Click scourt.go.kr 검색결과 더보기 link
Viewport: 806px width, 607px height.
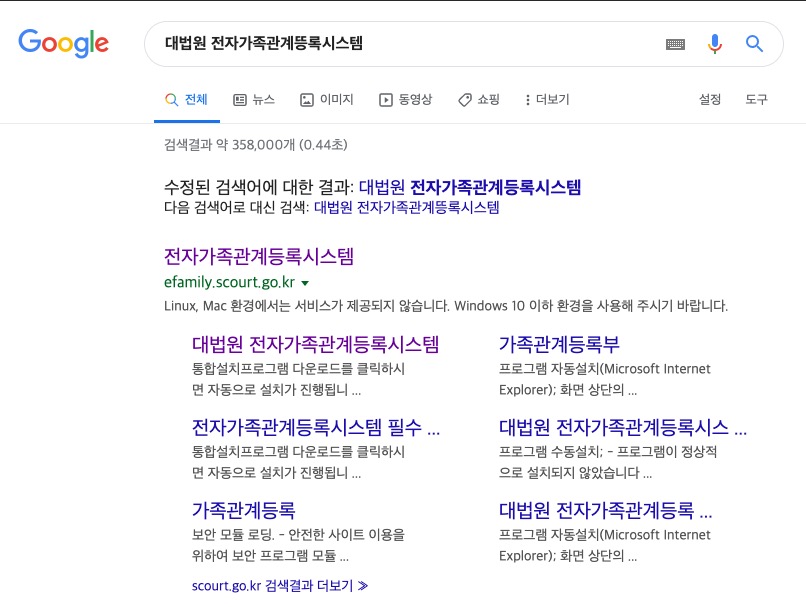[280, 586]
